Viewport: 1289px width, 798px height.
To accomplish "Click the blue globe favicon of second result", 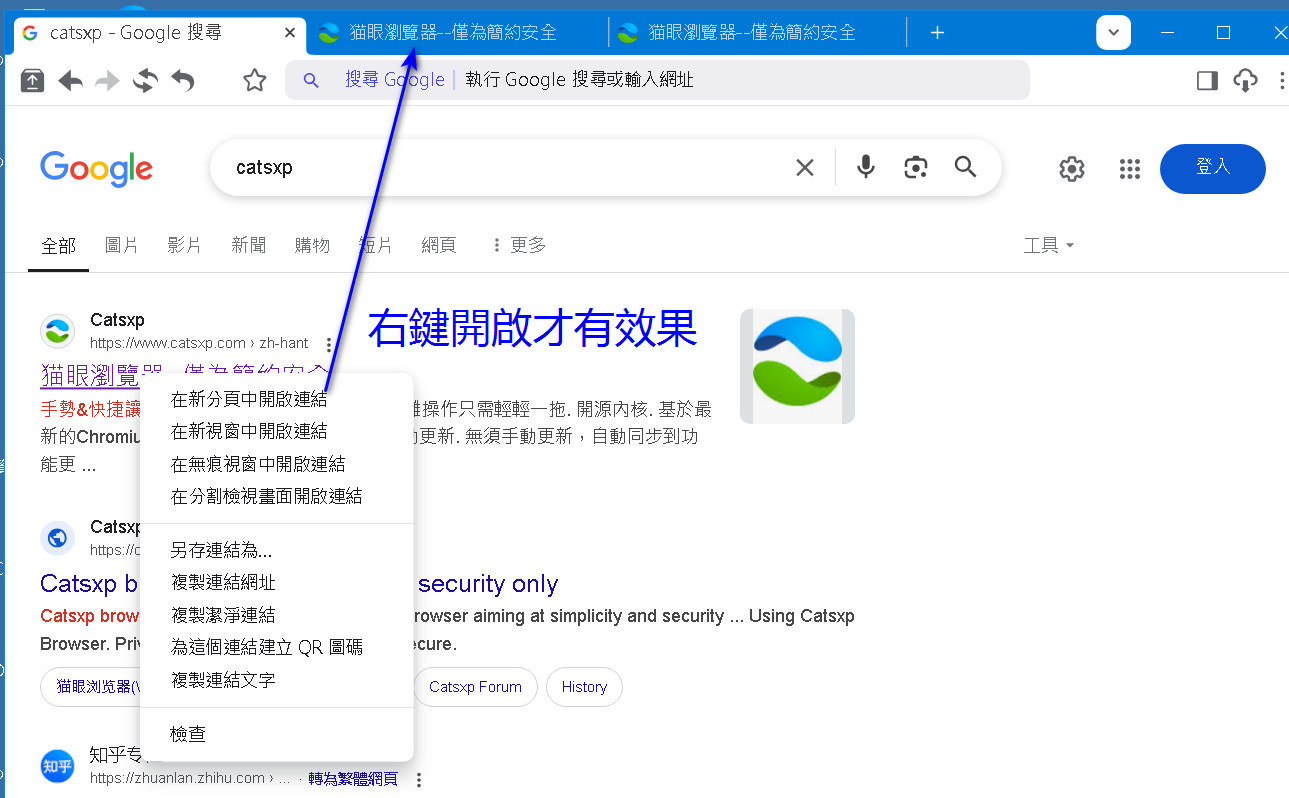I will [57, 538].
